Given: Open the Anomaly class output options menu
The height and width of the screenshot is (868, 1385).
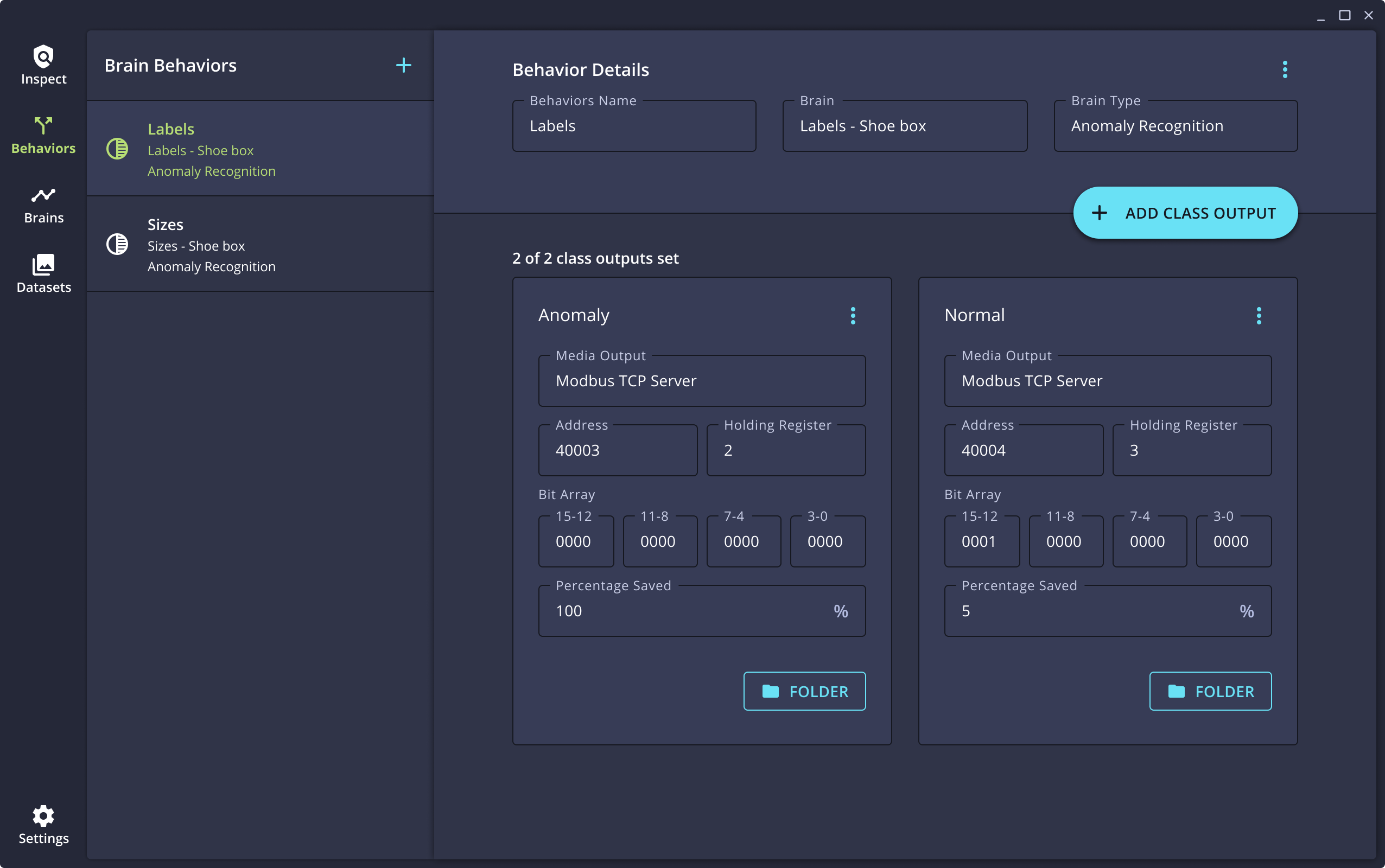Looking at the screenshot, I should 853,315.
